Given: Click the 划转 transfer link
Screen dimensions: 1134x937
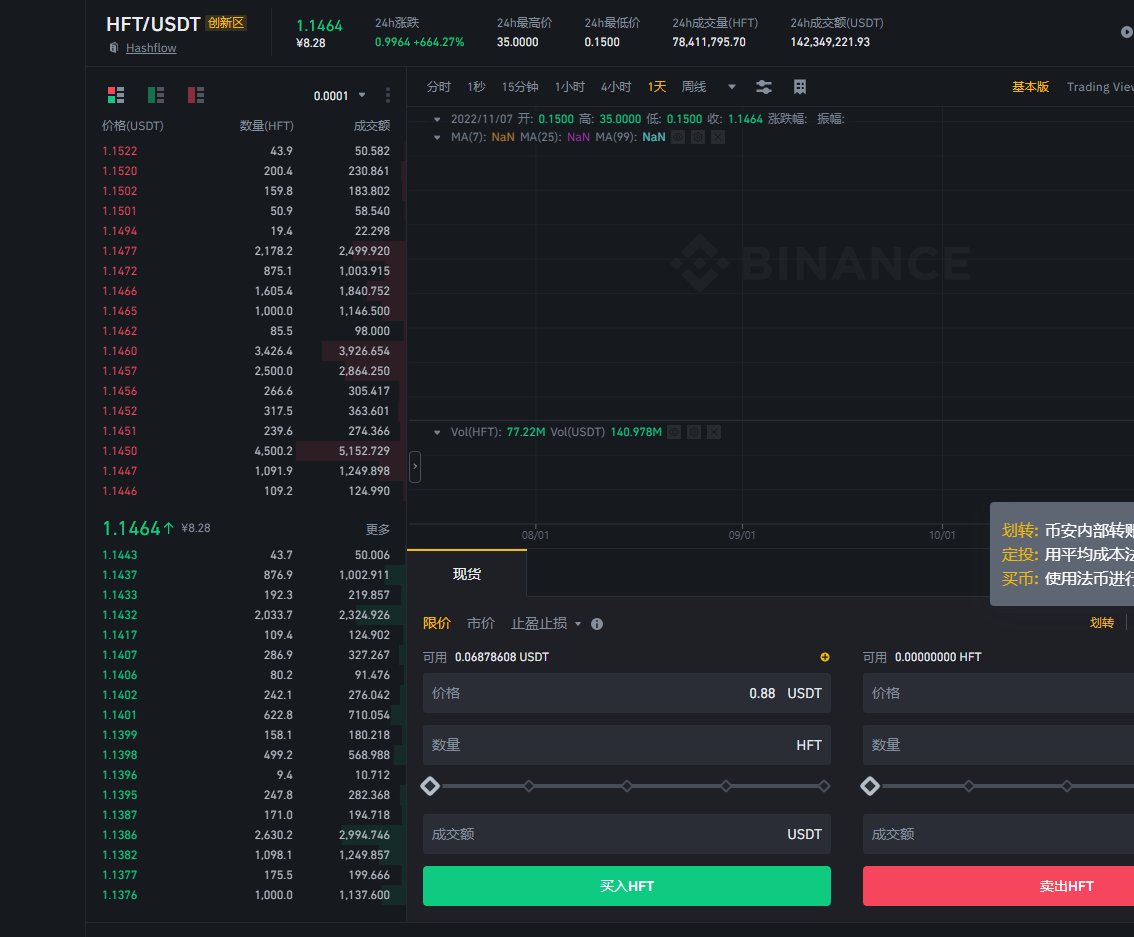Looking at the screenshot, I should point(1101,622).
